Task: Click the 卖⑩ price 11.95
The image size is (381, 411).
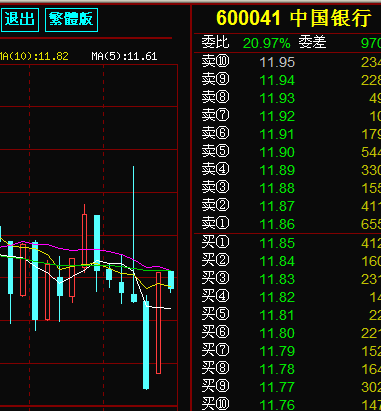Action: tap(277, 62)
